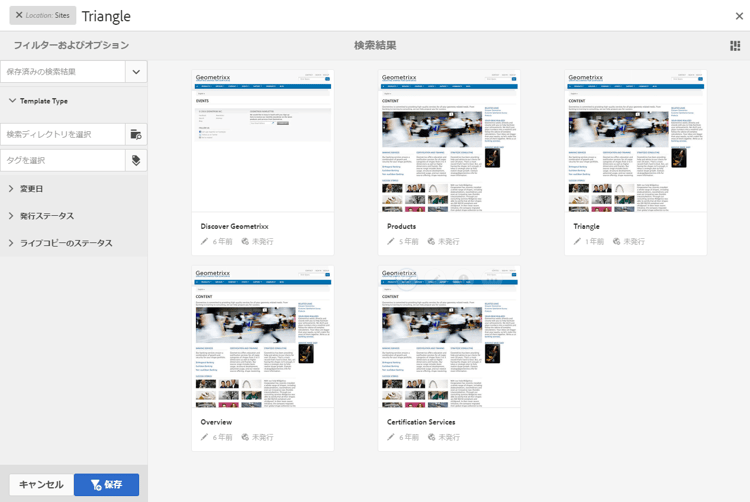Viewport: 750px width, 502px height.
Task: Click the pencil icon on Products card
Action: (x=391, y=241)
